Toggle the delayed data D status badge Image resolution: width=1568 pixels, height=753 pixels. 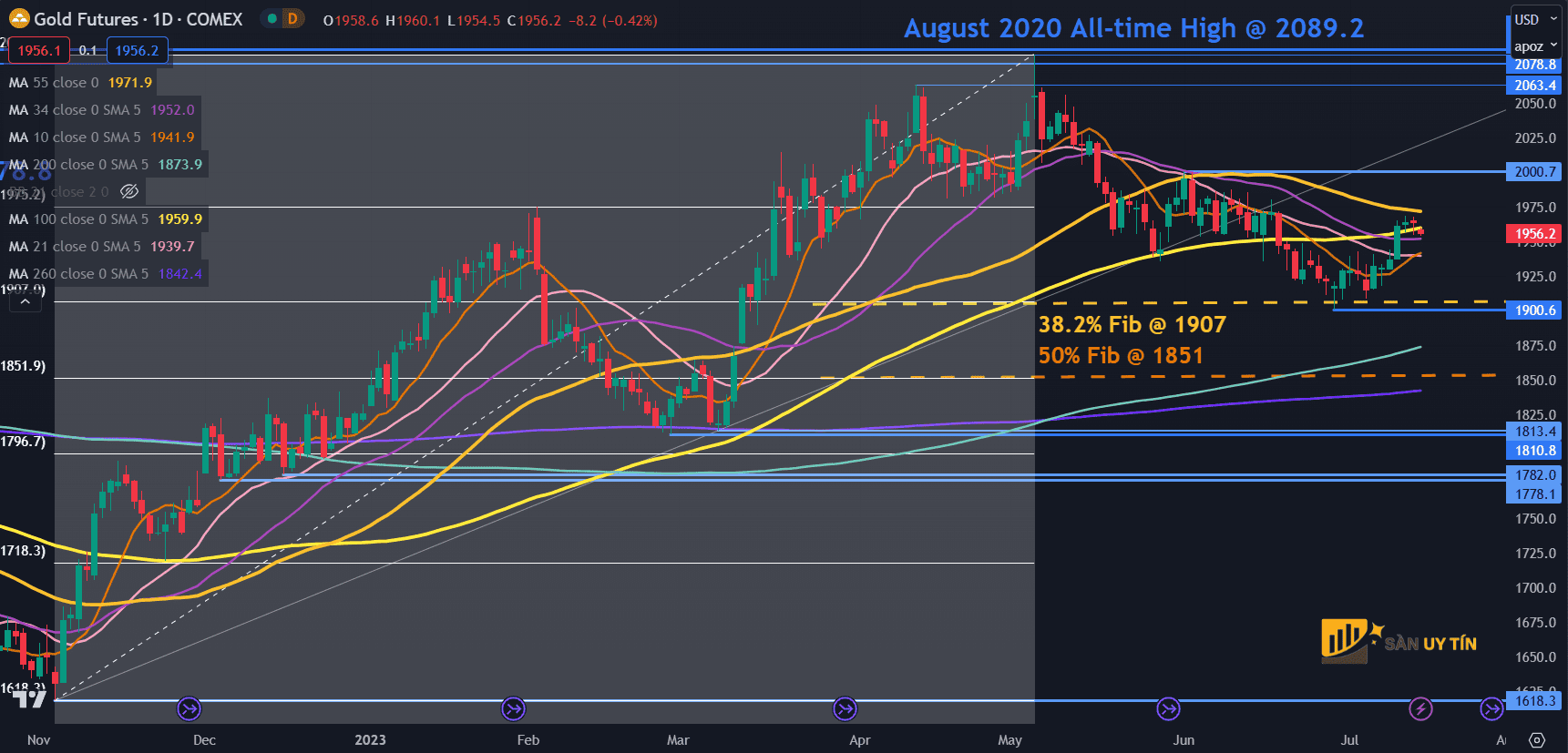tap(292, 19)
